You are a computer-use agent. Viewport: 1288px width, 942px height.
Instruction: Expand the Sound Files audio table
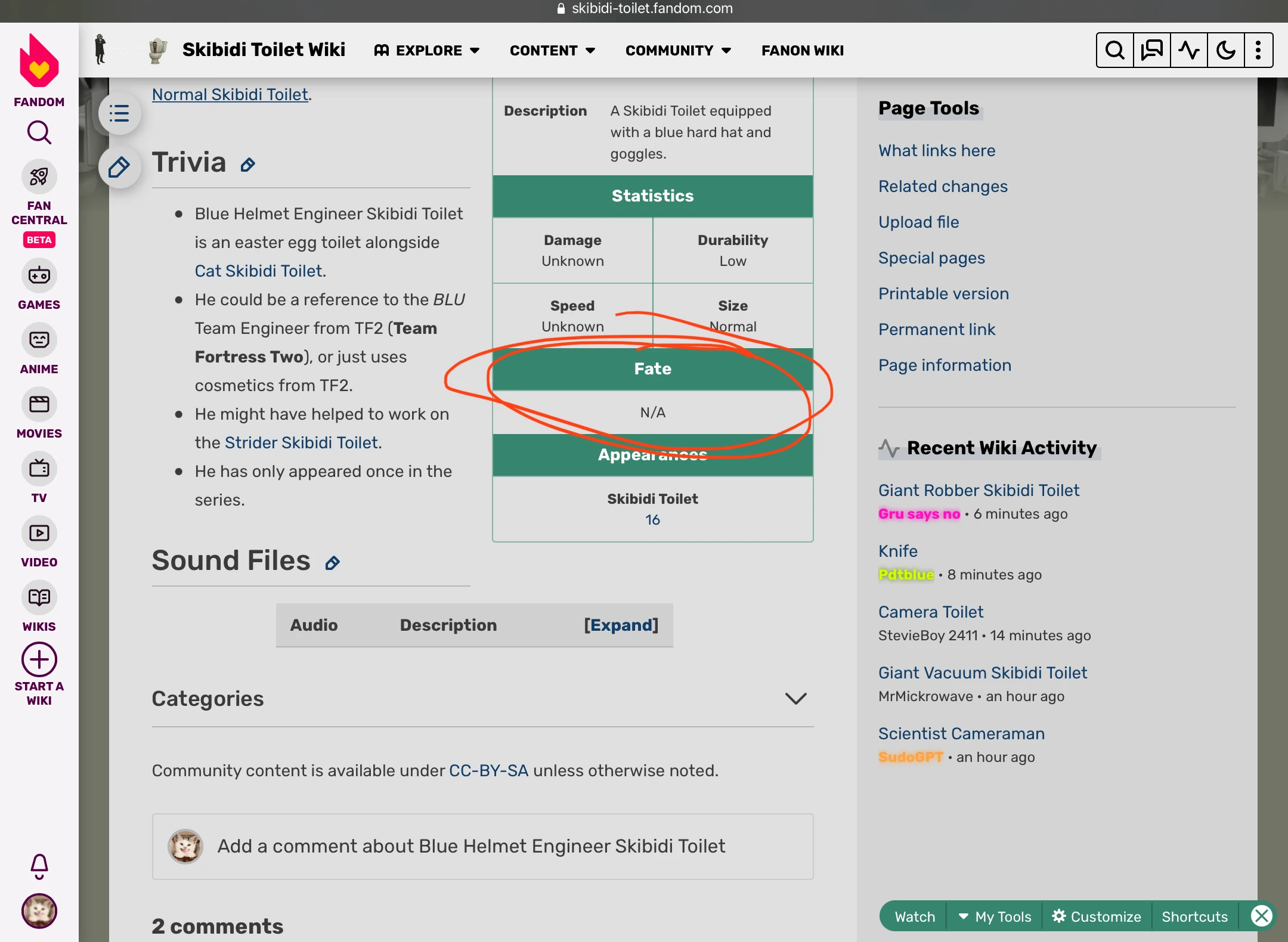(x=621, y=625)
